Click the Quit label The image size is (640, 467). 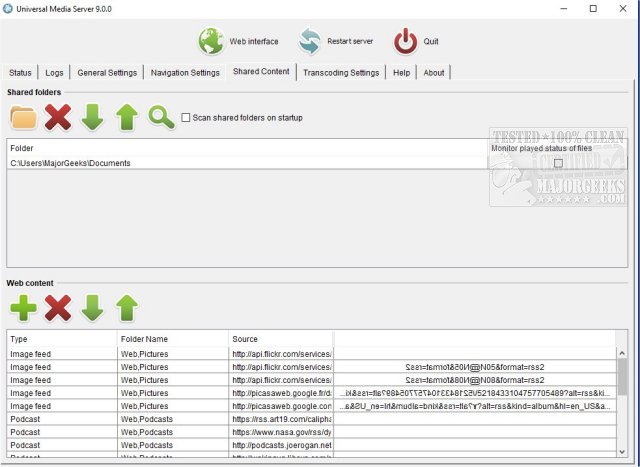point(431,41)
